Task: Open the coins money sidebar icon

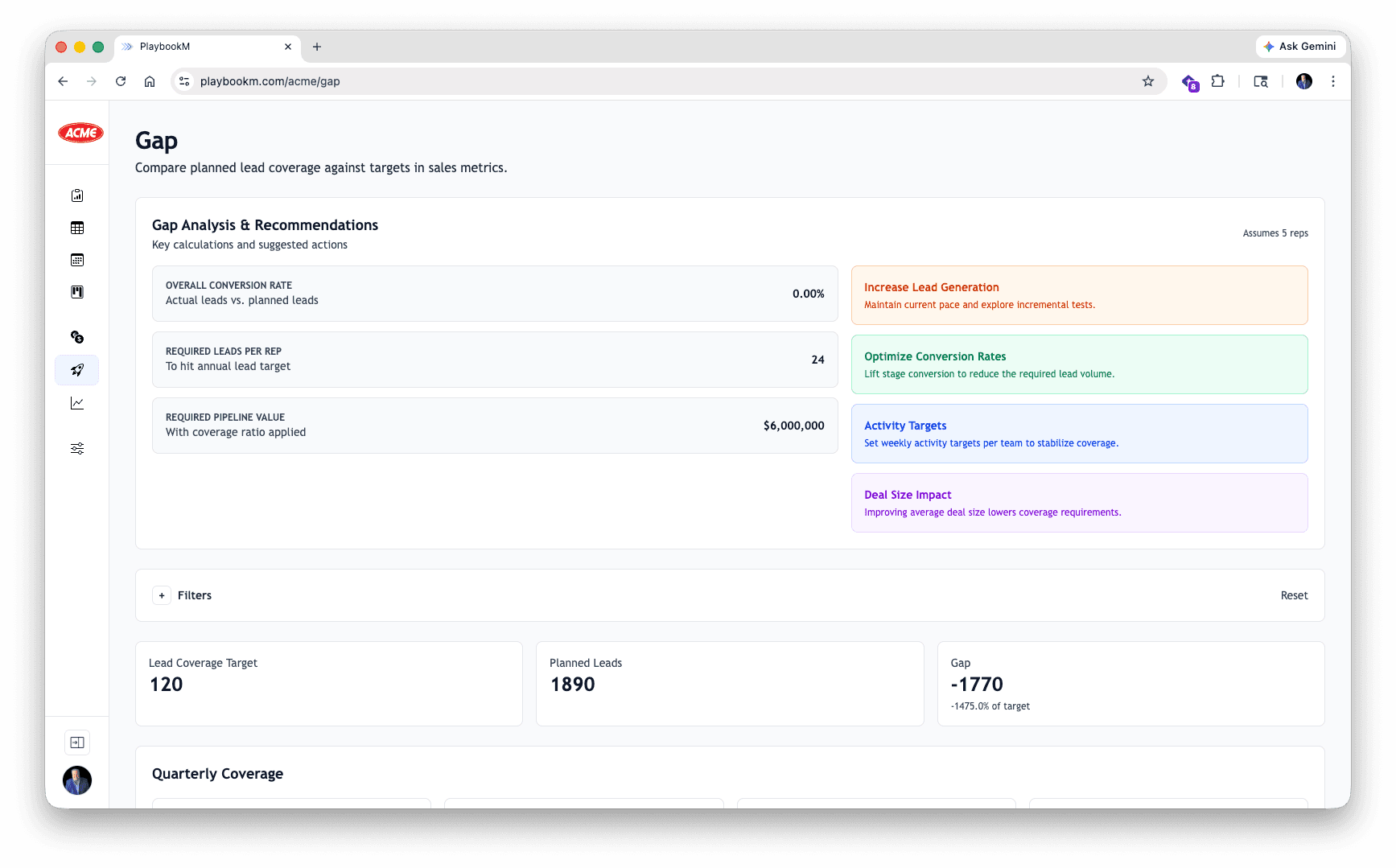Action: tap(77, 337)
